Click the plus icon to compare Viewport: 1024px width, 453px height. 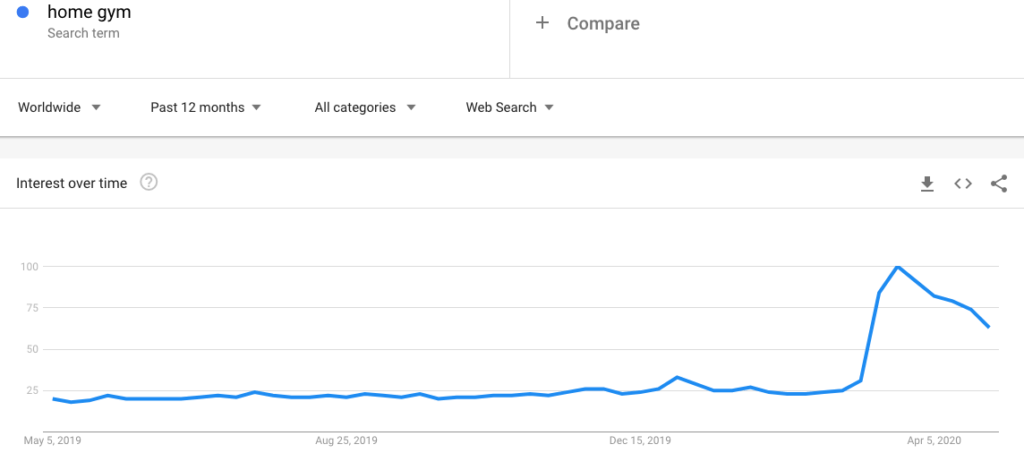[542, 23]
